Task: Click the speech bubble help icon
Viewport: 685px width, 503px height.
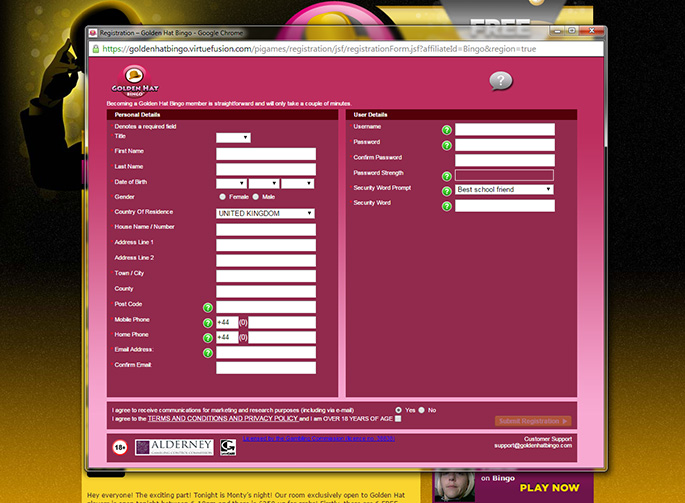Action: point(501,81)
